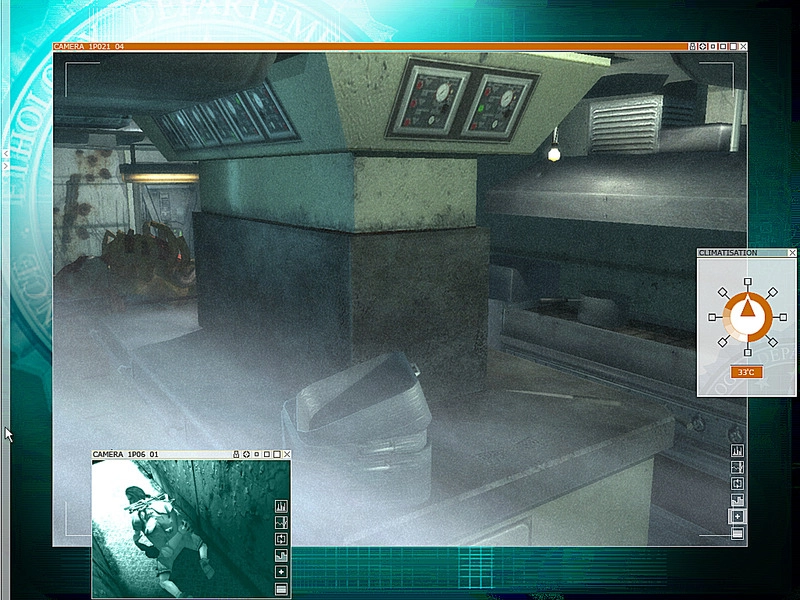Click equalizer bars icon in CAMERA 1P06 01
The image size is (800, 600).
click(x=281, y=506)
